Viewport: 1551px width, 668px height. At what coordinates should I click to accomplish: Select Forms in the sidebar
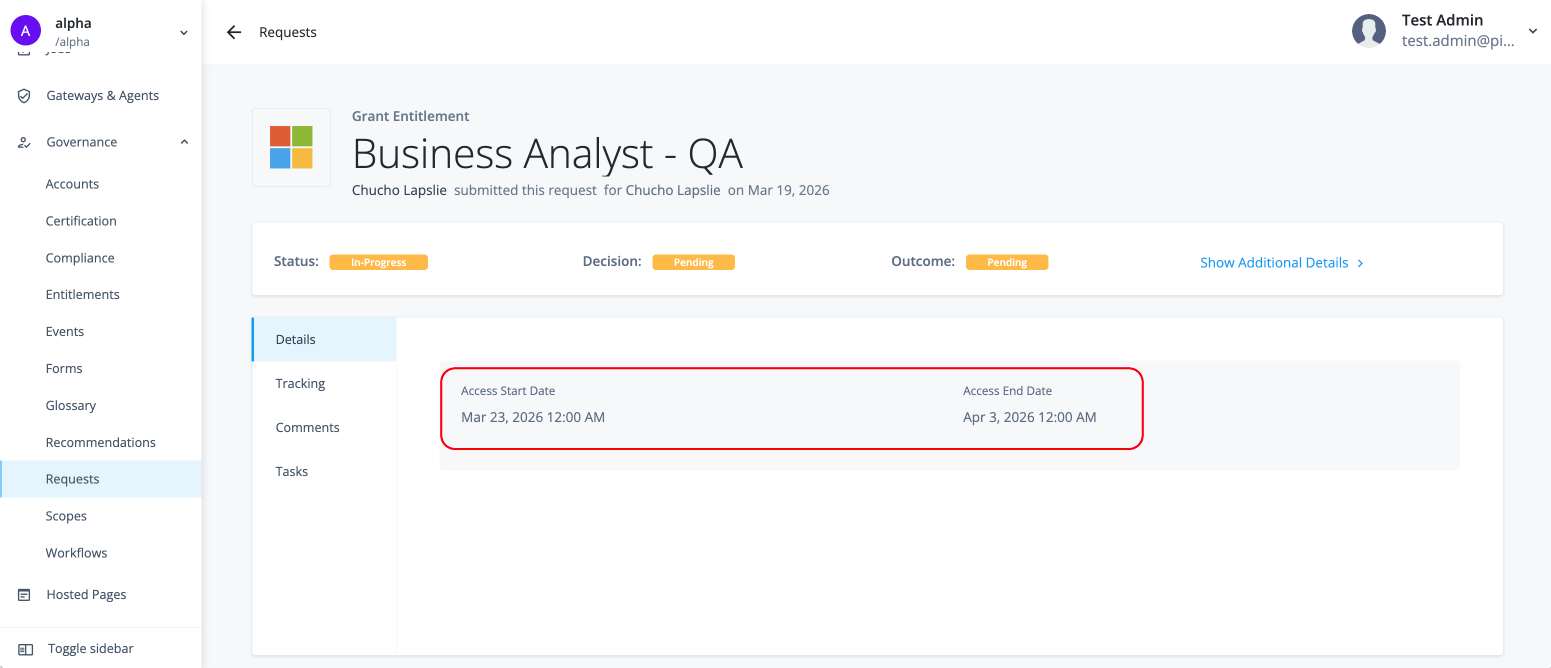tap(64, 369)
